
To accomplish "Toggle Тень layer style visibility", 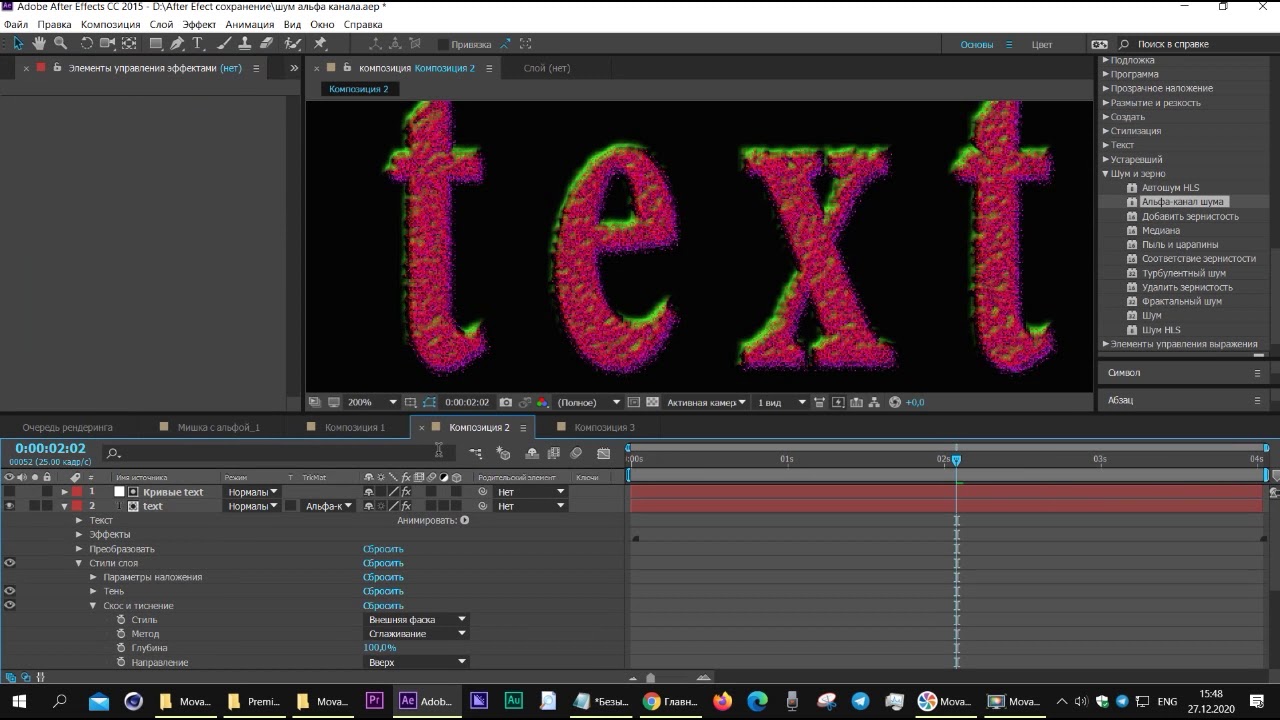I will coord(9,591).
